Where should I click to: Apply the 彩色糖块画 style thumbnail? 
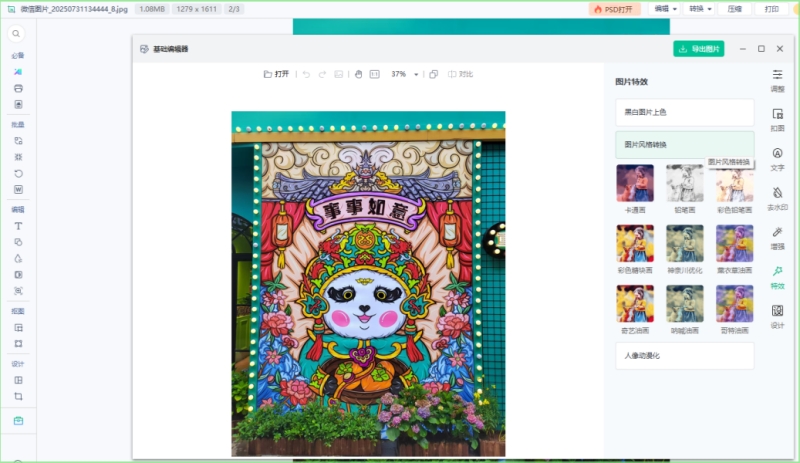click(x=635, y=243)
